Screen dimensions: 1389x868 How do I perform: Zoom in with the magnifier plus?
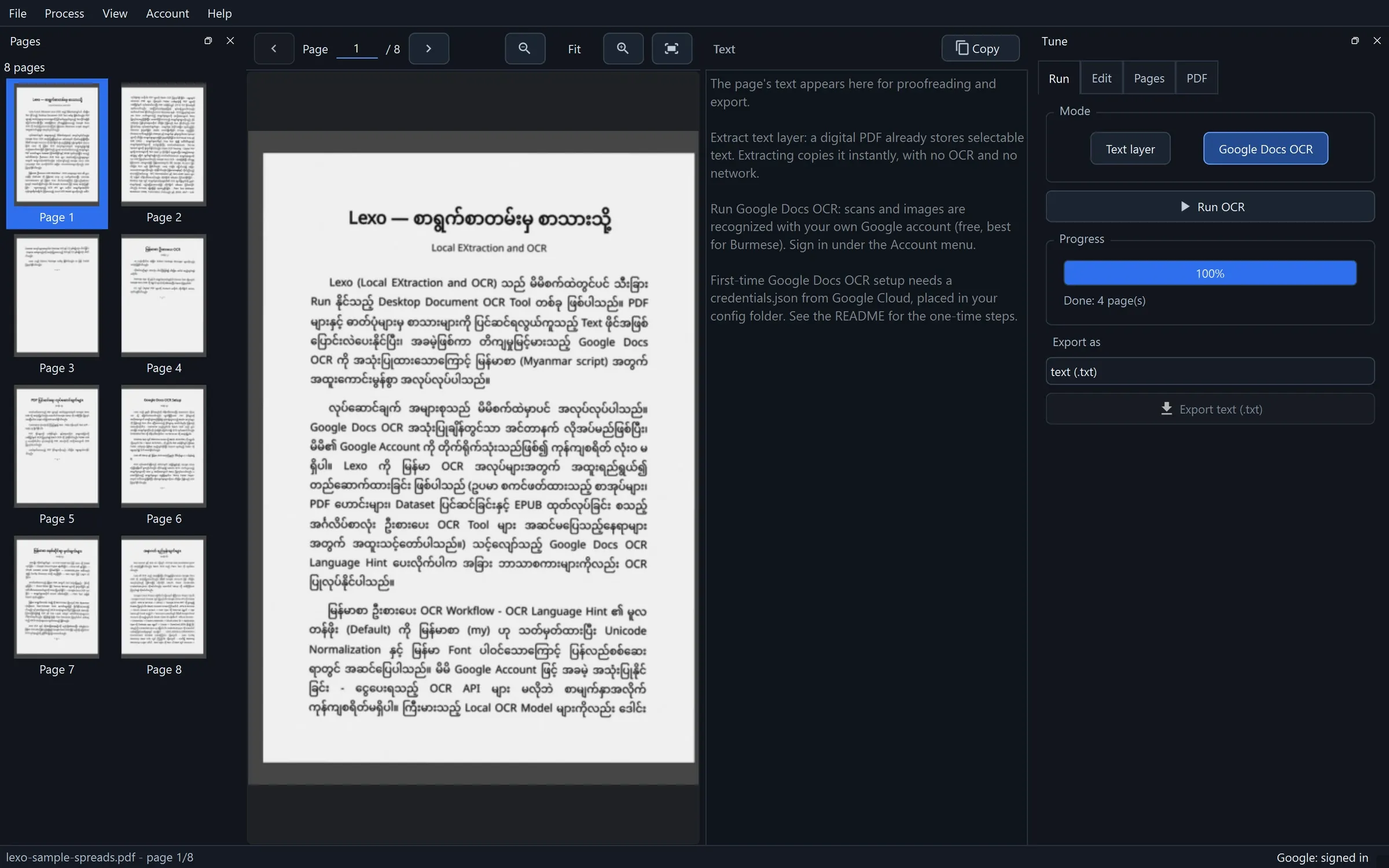623,49
